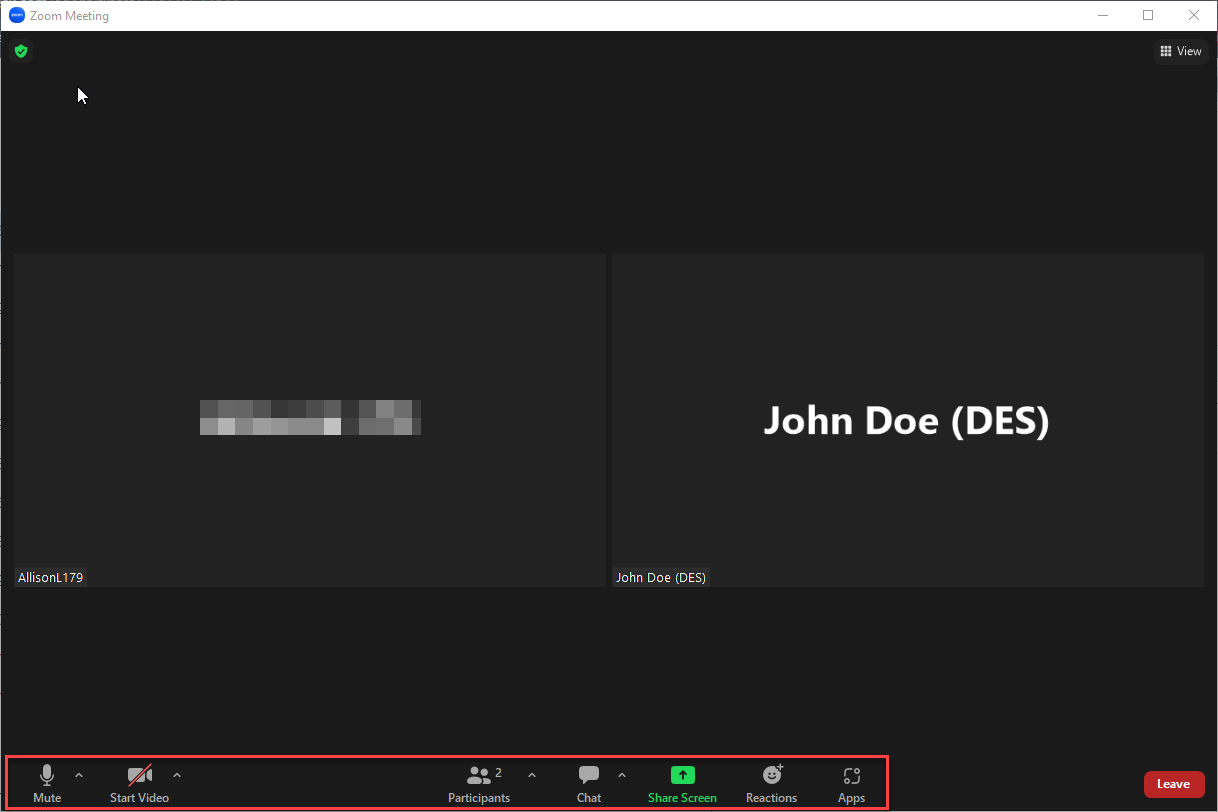Image resolution: width=1218 pixels, height=812 pixels.
Task: Click the green encryption shield icon
Action: point(21,51)
